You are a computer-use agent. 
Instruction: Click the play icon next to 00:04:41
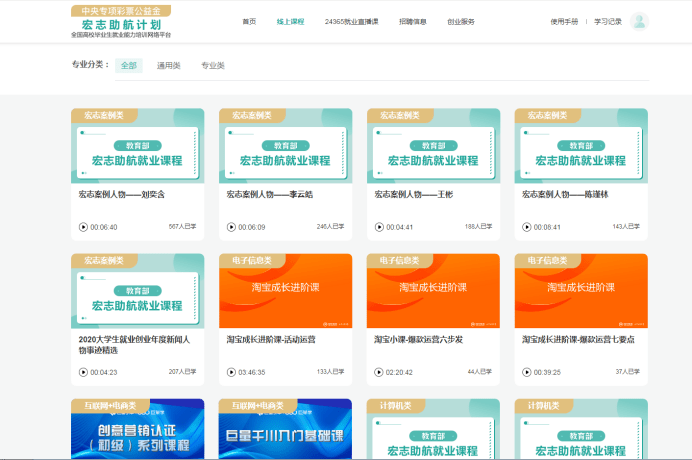(x=379, y=227)
